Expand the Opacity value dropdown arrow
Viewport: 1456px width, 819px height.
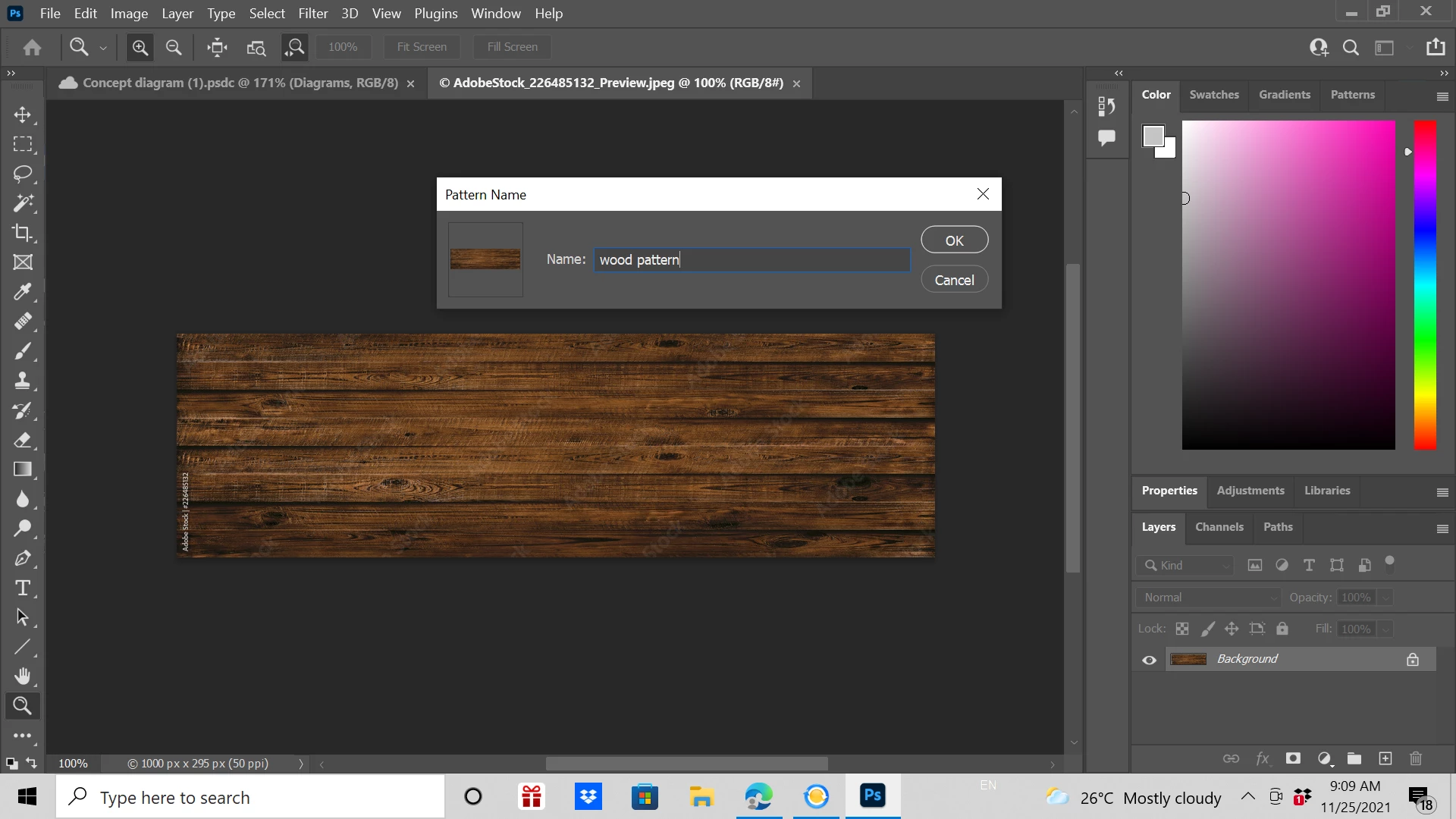coord(1385,598)
